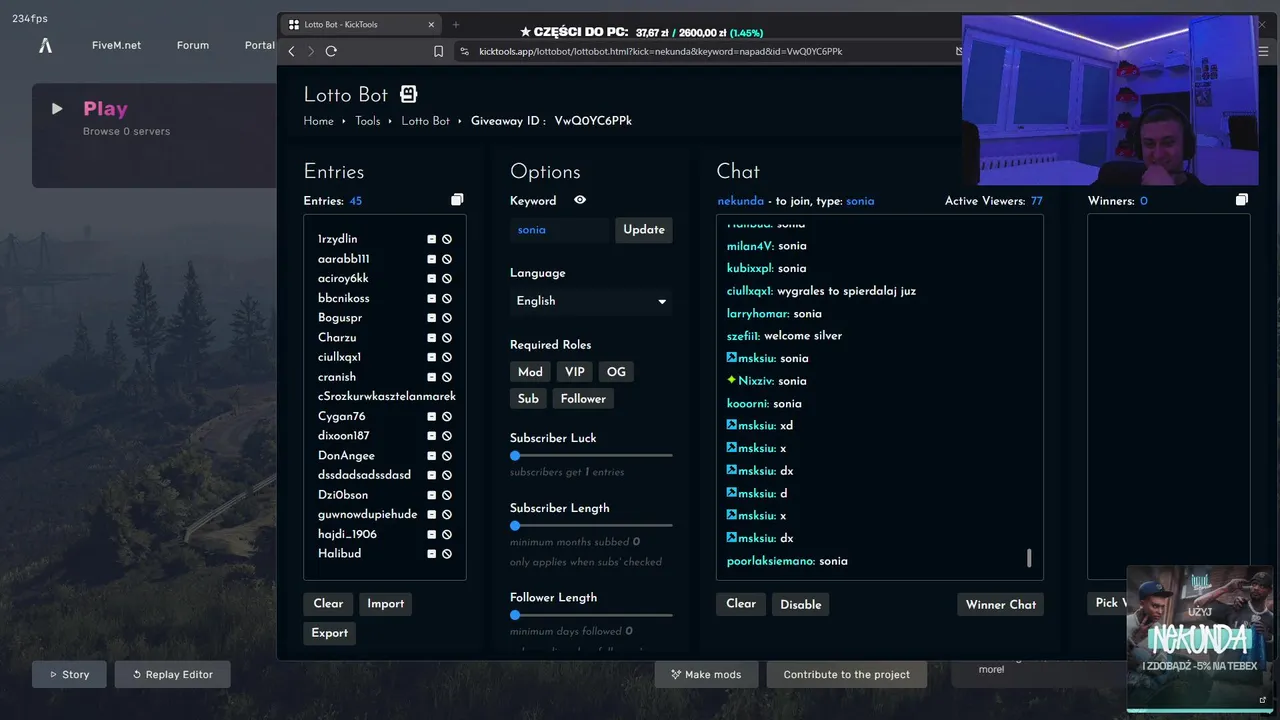Click the browser address bar URL
The height and width of the screenshot is (720, 1280).
coord(660,51)
